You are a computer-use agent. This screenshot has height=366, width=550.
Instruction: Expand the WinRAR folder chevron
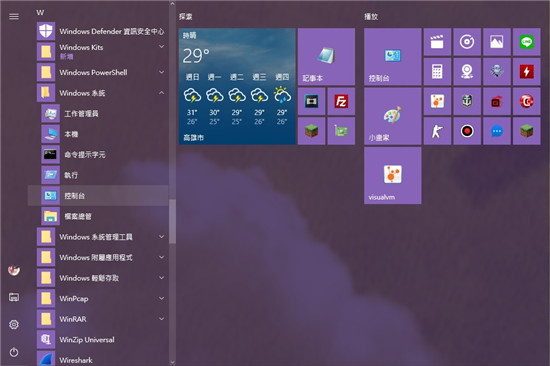(x=161, y=319)
